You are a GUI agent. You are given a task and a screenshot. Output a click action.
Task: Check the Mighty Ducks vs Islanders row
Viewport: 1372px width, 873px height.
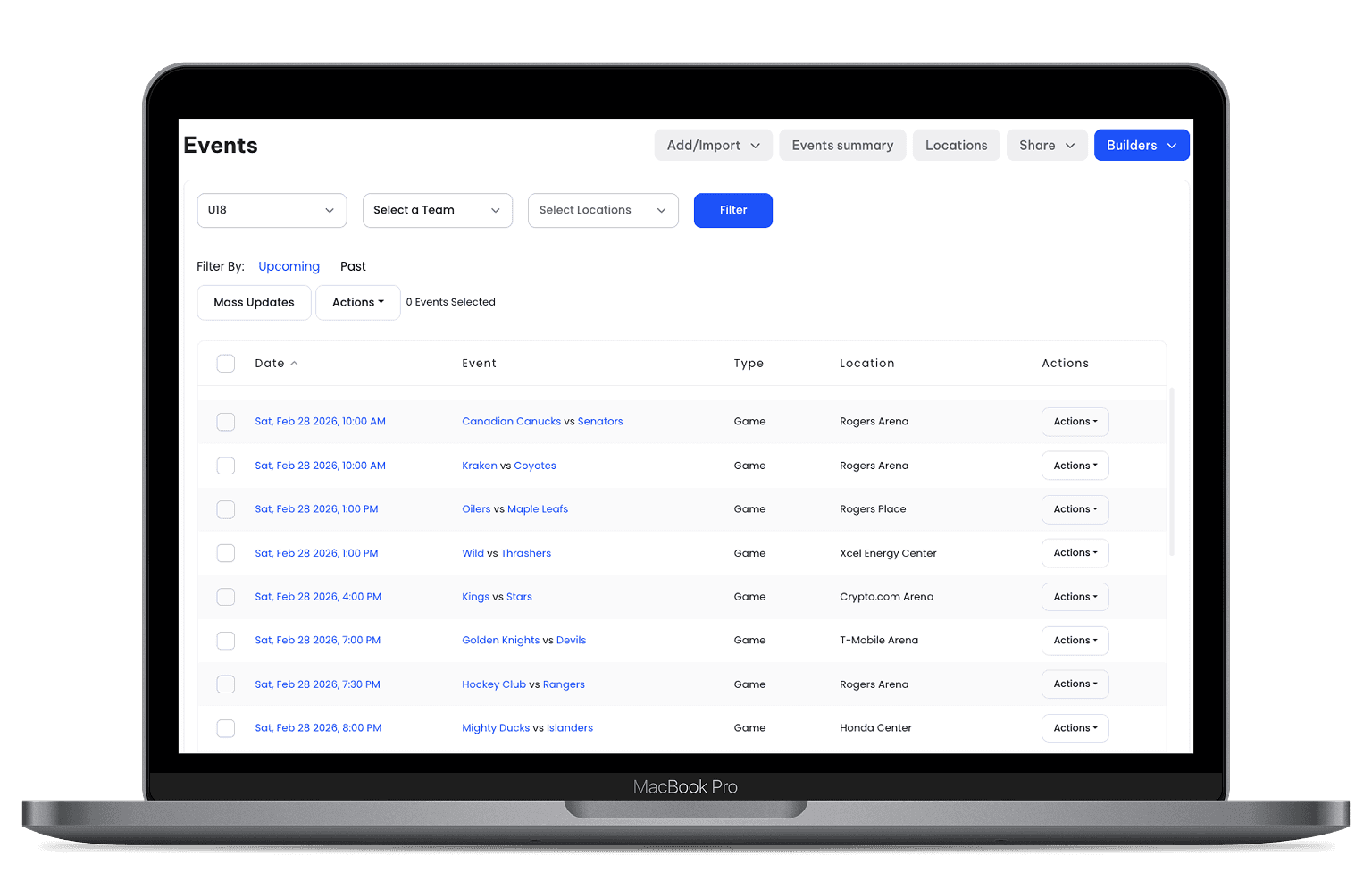226,728
